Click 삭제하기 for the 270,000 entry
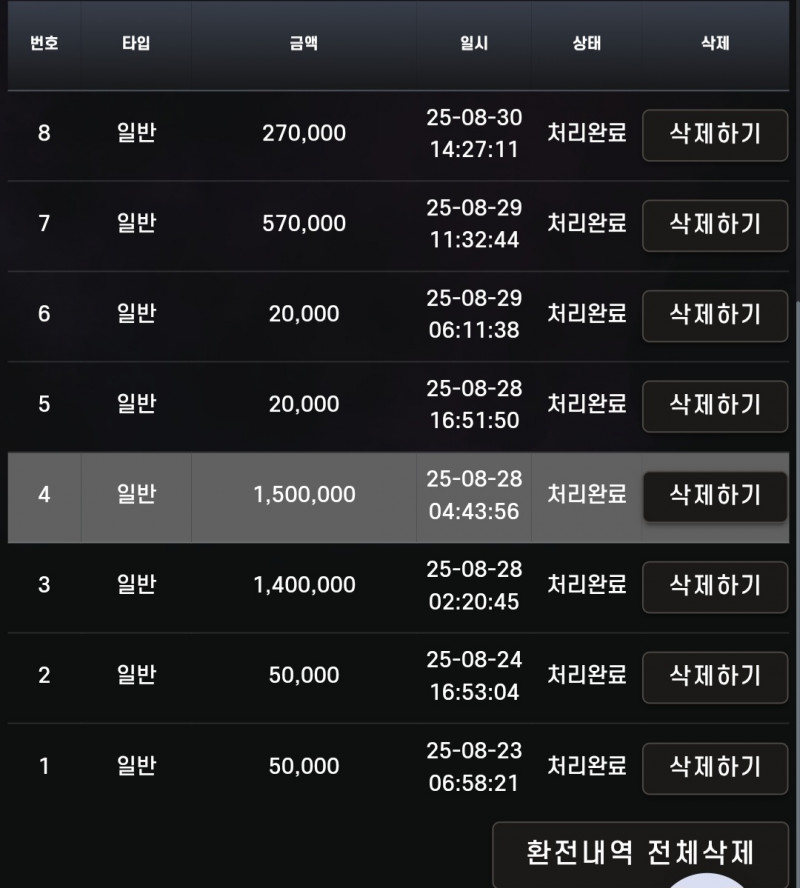 coord(714,134)
